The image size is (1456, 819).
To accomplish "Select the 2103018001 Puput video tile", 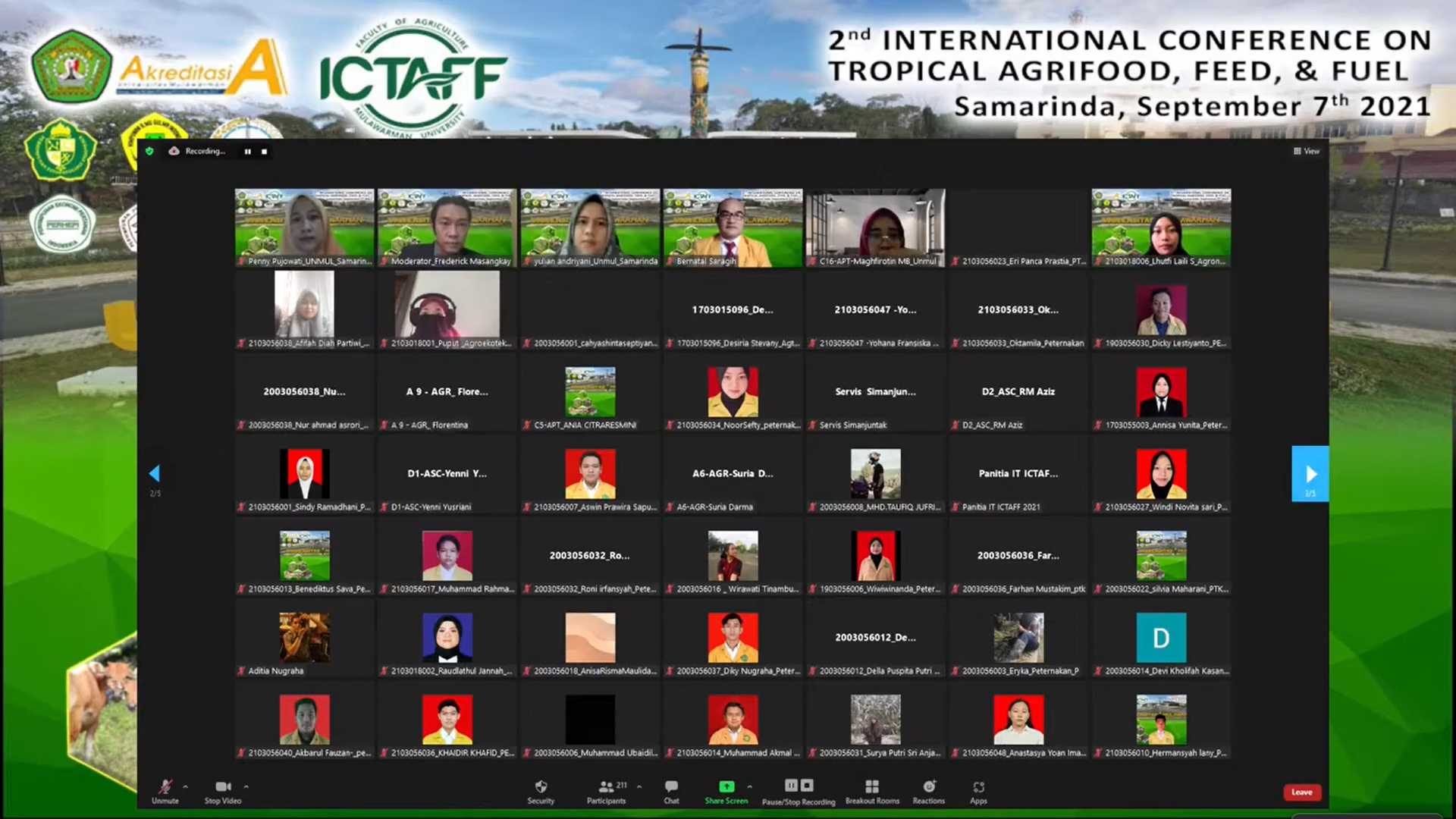I will (x=447, y=309).
